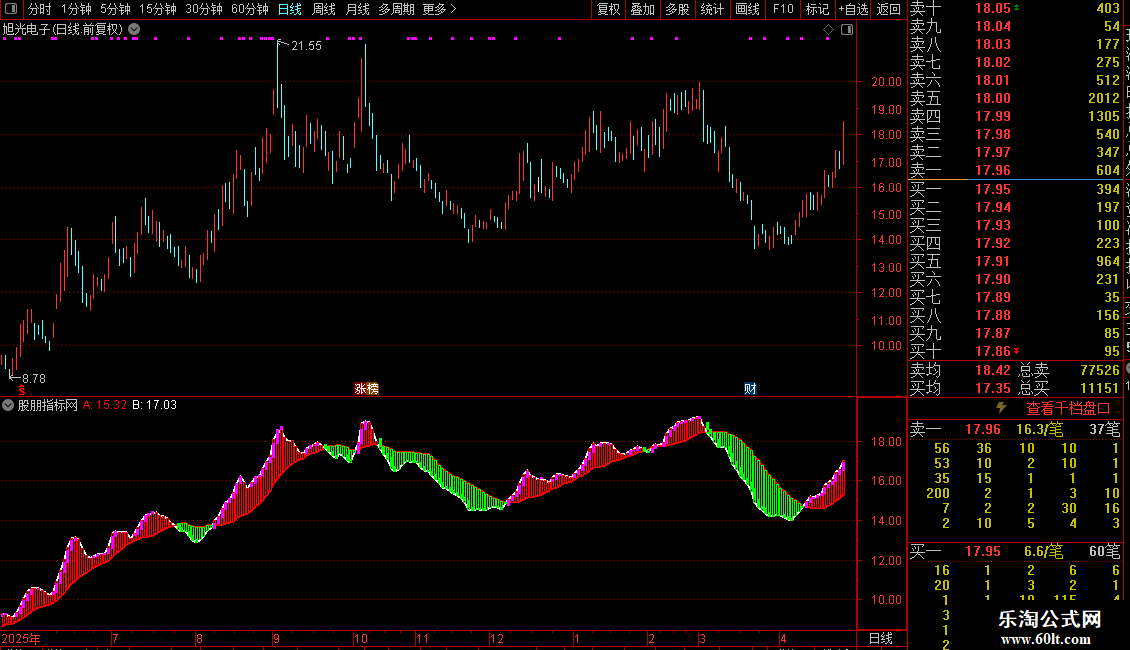Select the 买五 17.91 order row

point(1015,261)
